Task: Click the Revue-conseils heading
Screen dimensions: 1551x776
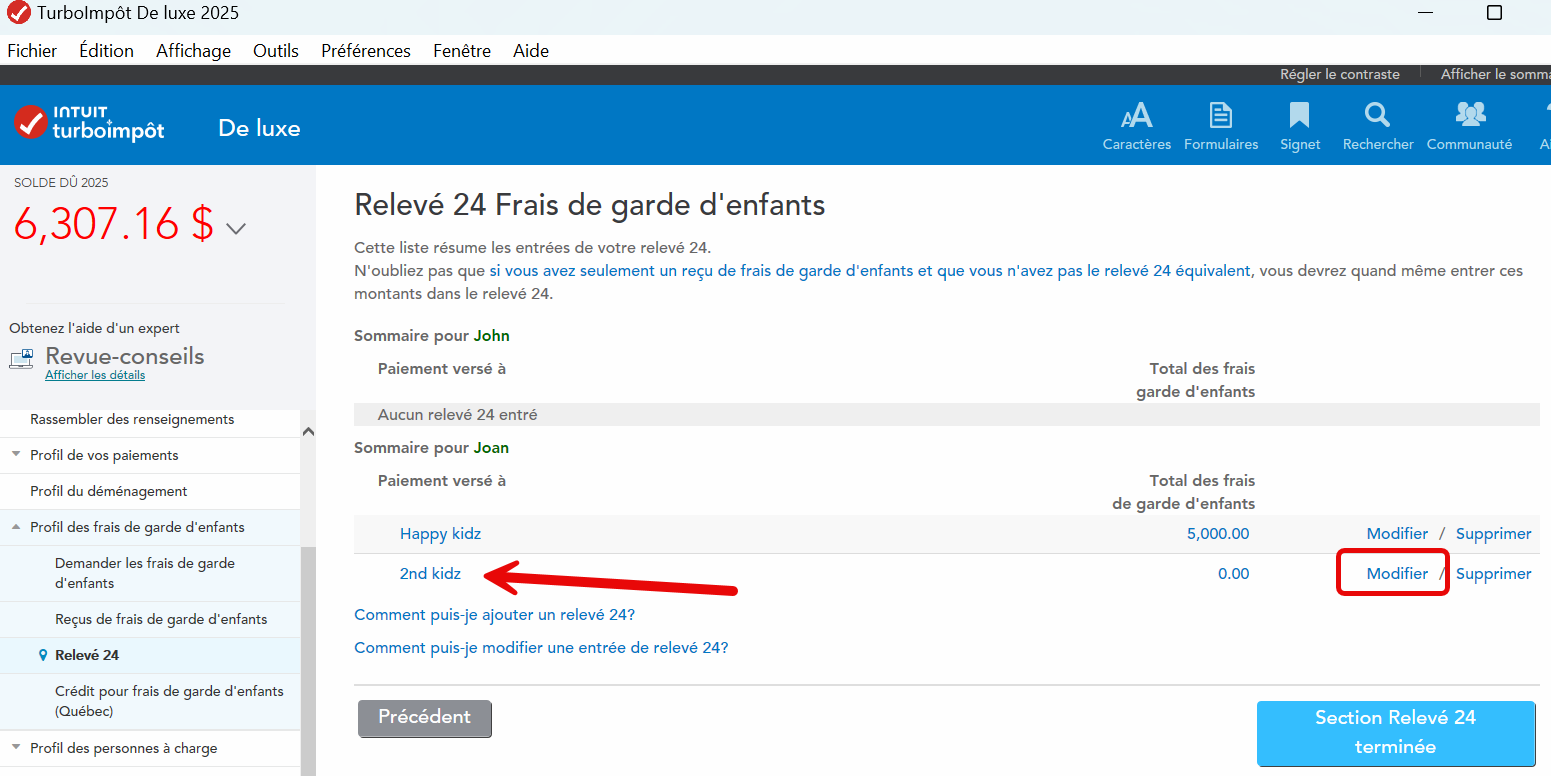Action: (125, 356)
